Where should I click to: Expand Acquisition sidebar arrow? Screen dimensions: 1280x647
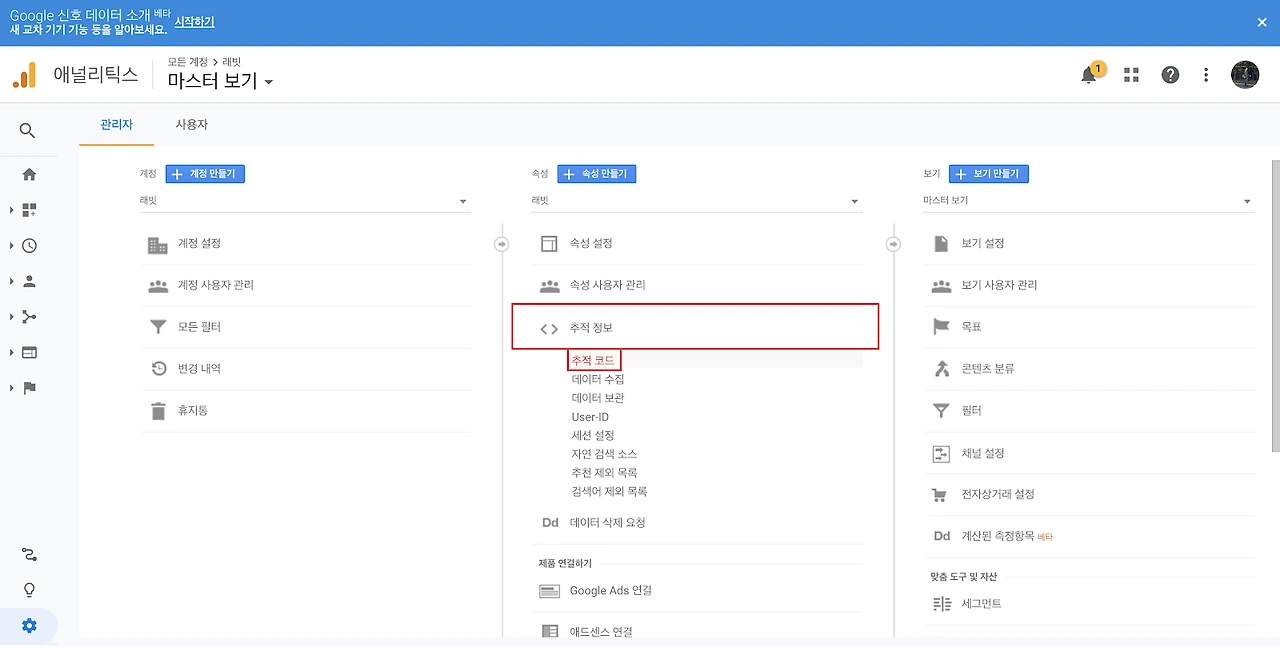coord(11,317)
